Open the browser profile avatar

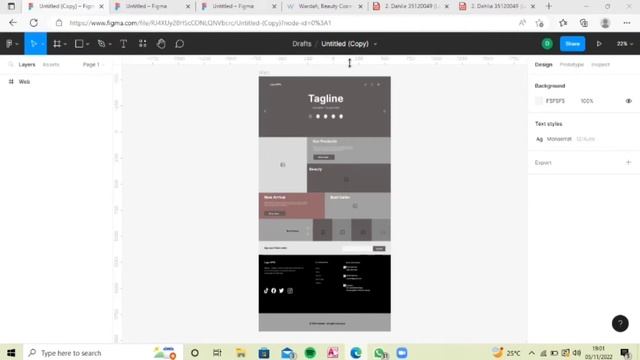coord(605,23)
